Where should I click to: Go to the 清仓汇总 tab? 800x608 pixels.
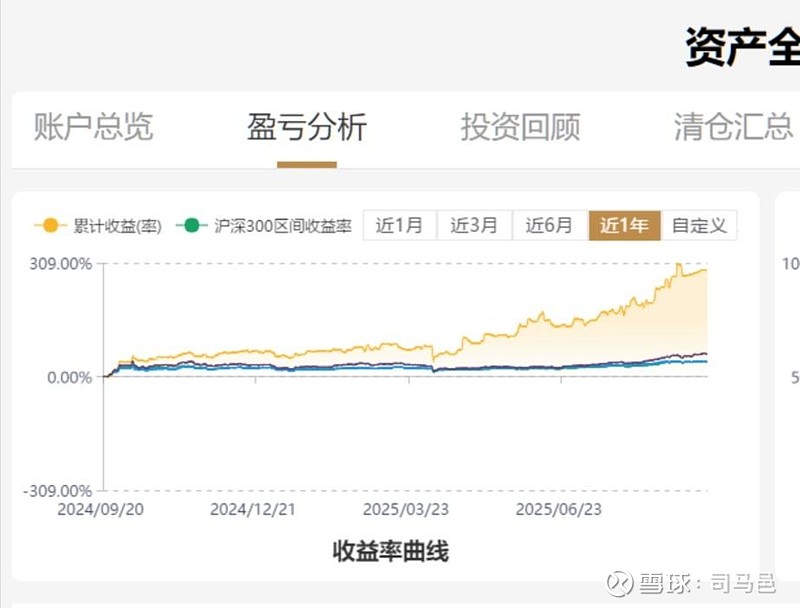coord(733,127)
